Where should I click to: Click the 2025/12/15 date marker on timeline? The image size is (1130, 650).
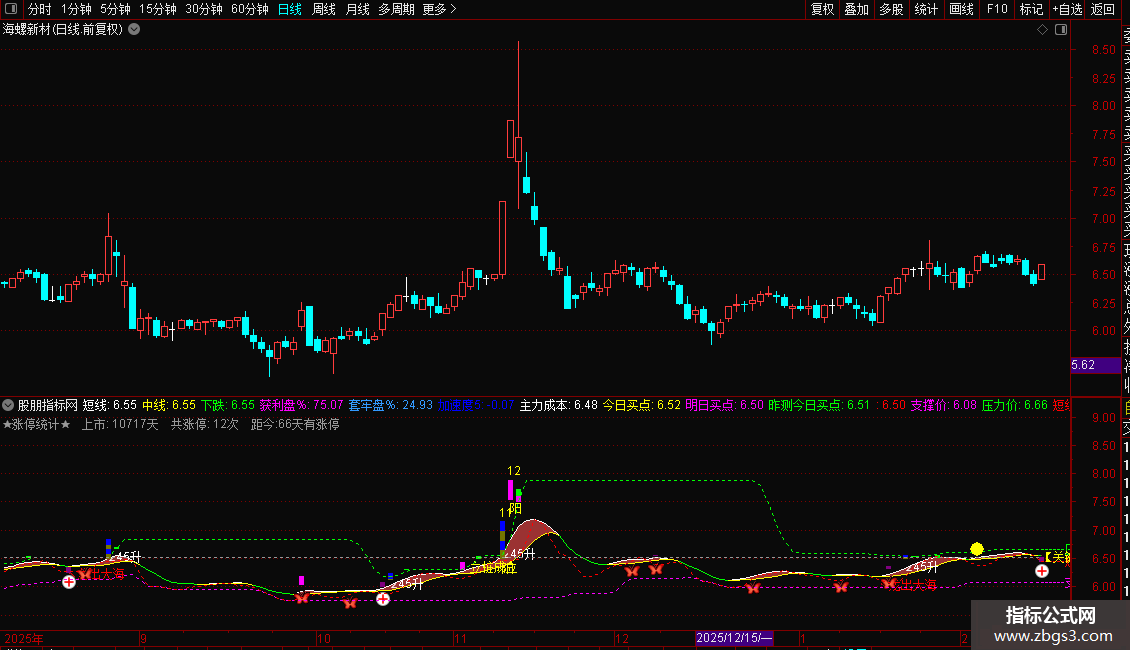tap(734, 638)
